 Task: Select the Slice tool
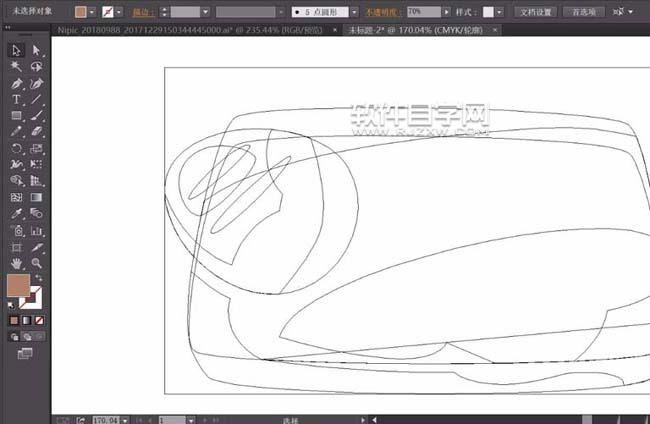point(36,247)
